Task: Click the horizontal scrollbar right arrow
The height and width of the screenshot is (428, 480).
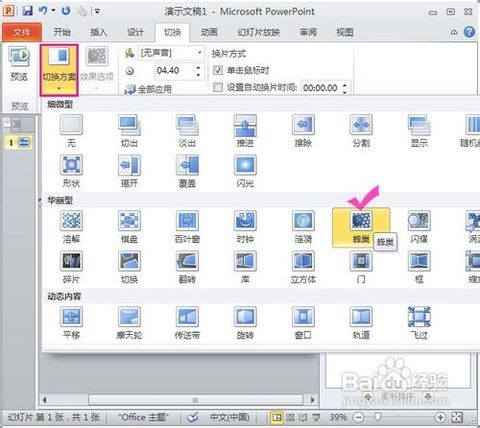Action: (313, 399)
